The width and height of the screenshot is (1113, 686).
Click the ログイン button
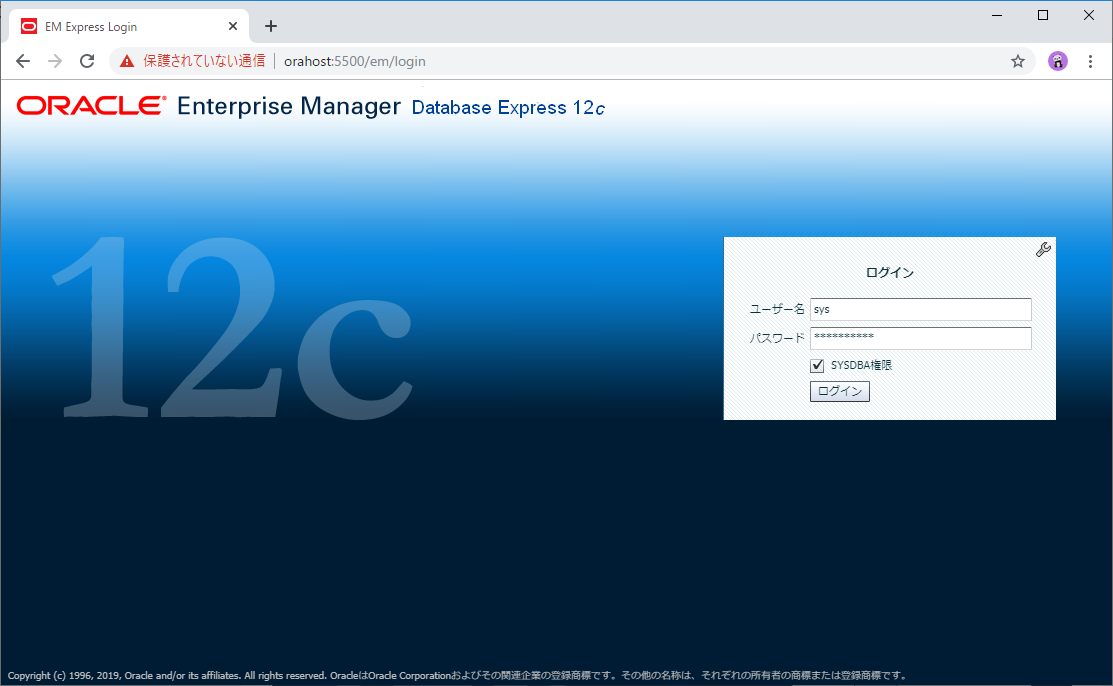pos(840,391)
